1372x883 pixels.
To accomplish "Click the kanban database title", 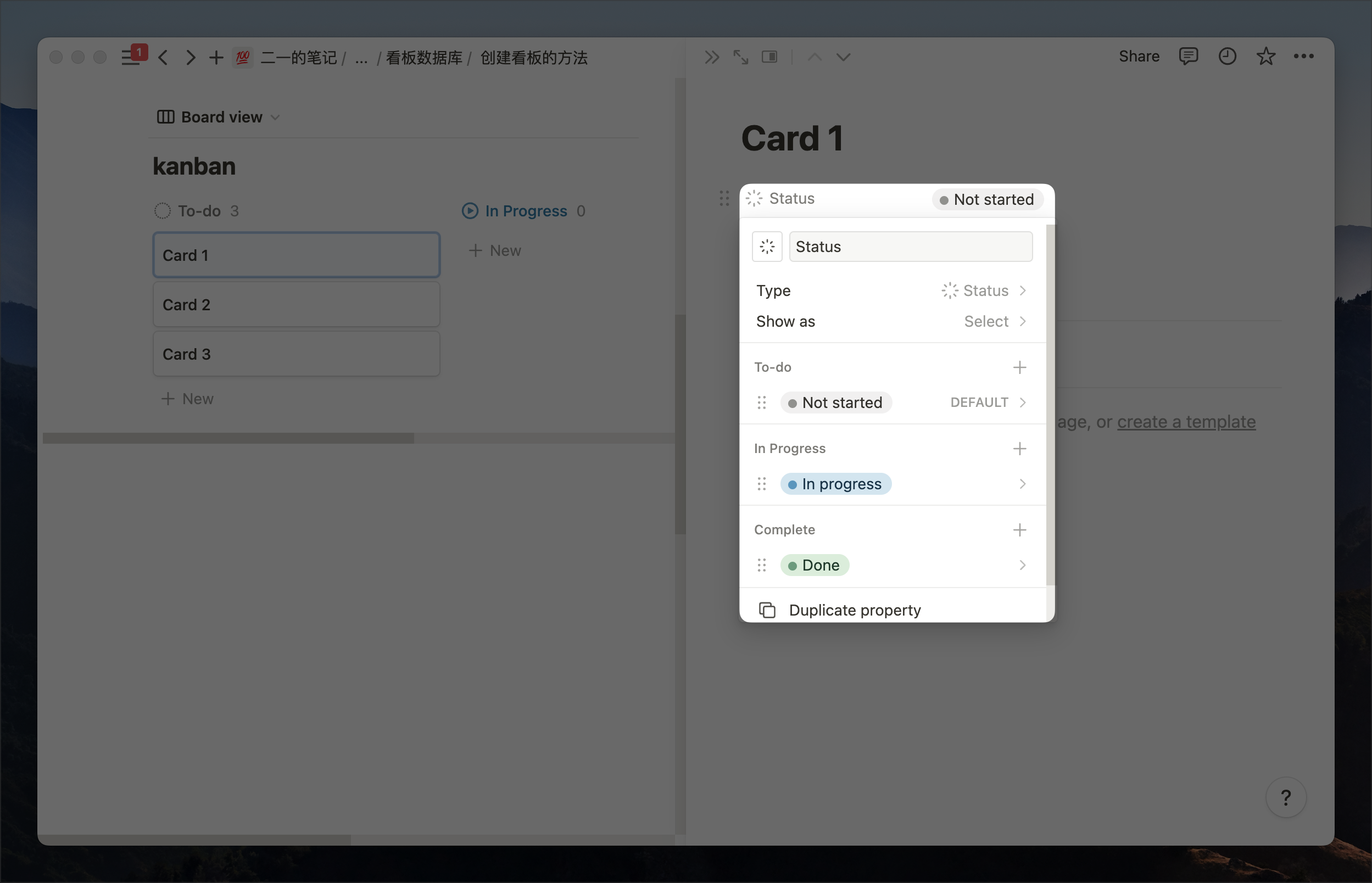I will pyautogui.click(x=194, y=166).
